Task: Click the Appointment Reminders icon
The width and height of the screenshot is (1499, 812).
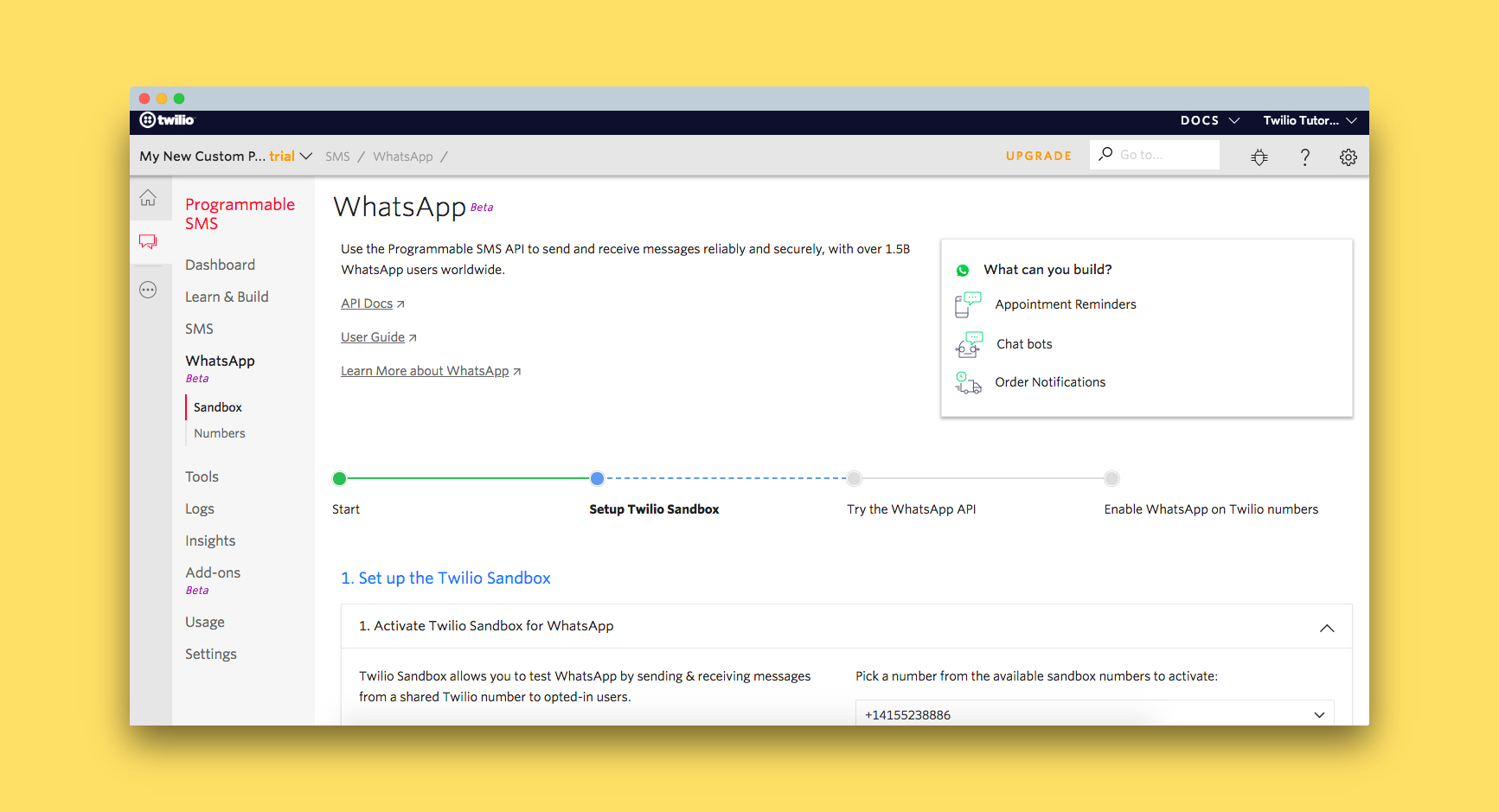Action: [968, 304]
